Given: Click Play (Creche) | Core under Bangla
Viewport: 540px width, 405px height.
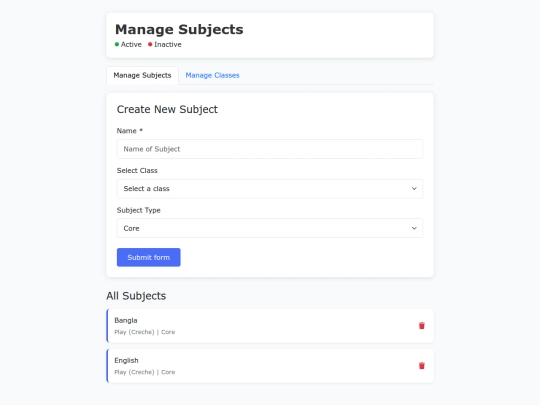Looking at the screenshot, I should pyautogui.click(x=145, y=332).
